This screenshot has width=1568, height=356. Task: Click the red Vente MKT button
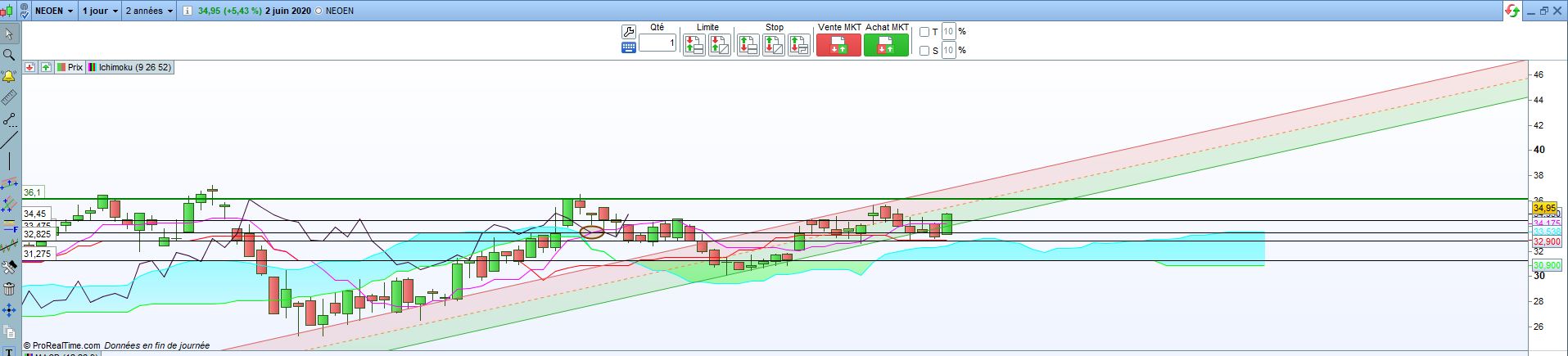point(839,45)
